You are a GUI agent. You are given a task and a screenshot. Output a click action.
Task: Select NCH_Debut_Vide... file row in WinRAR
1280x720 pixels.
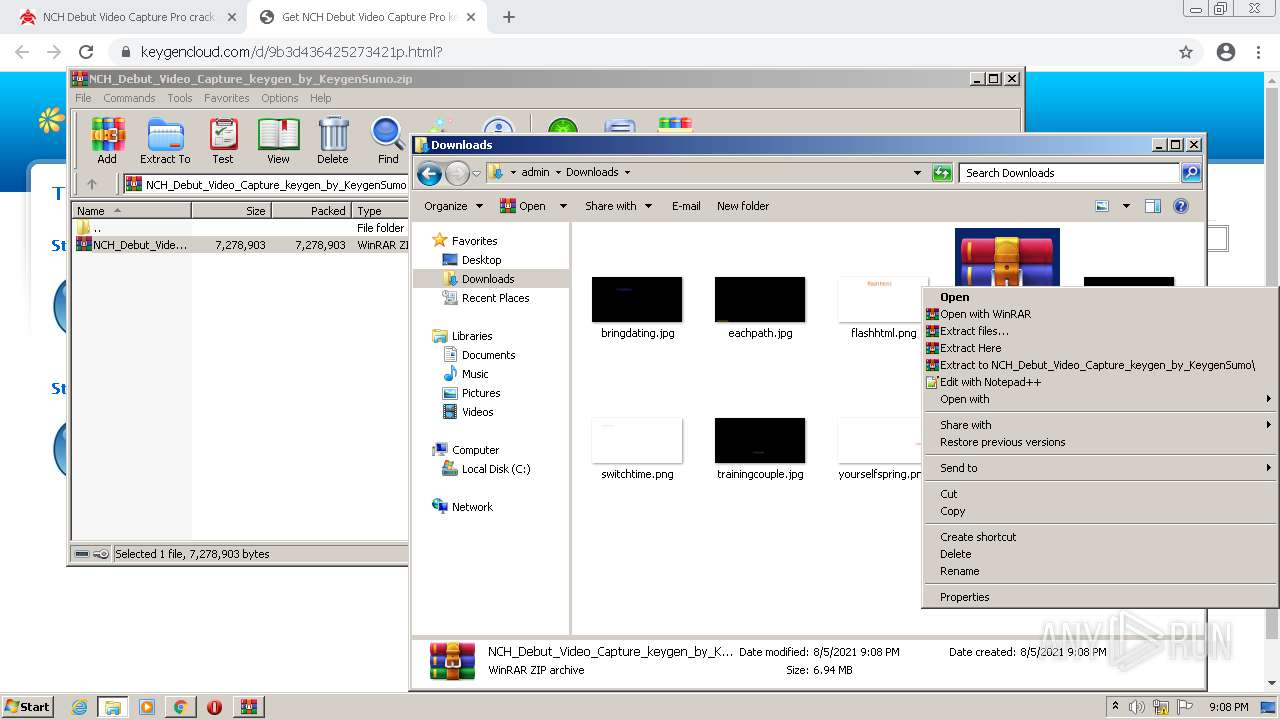[x=240, y=245]
